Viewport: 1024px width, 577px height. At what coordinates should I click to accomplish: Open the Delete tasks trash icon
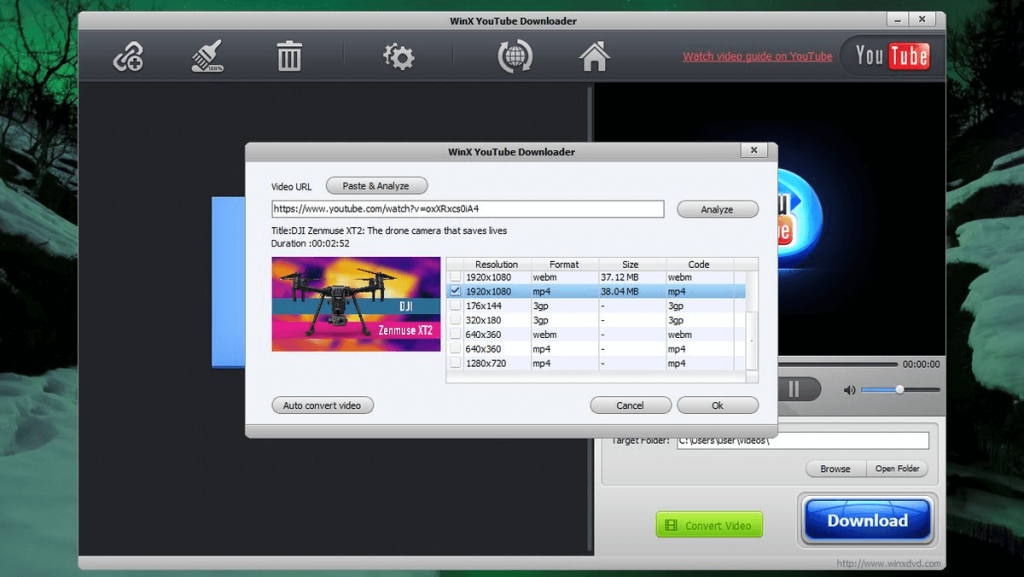tap(289, 56)
